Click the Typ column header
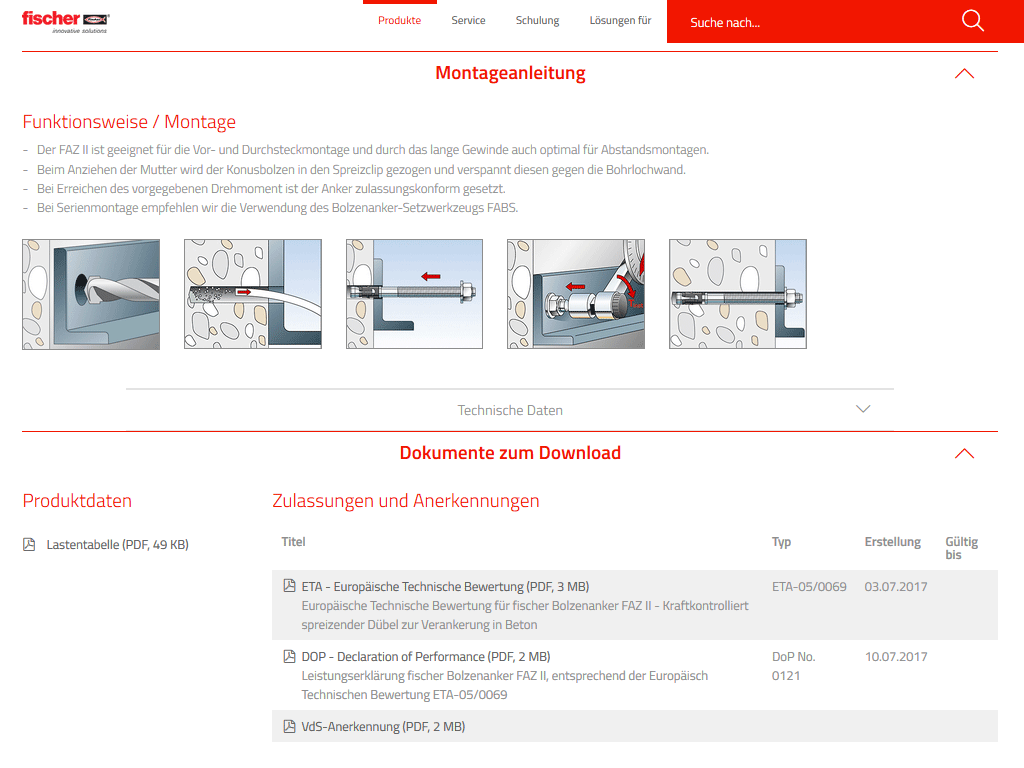This screenshot has width=1024, height=768. pyautogui.click(x=781, y=542)
